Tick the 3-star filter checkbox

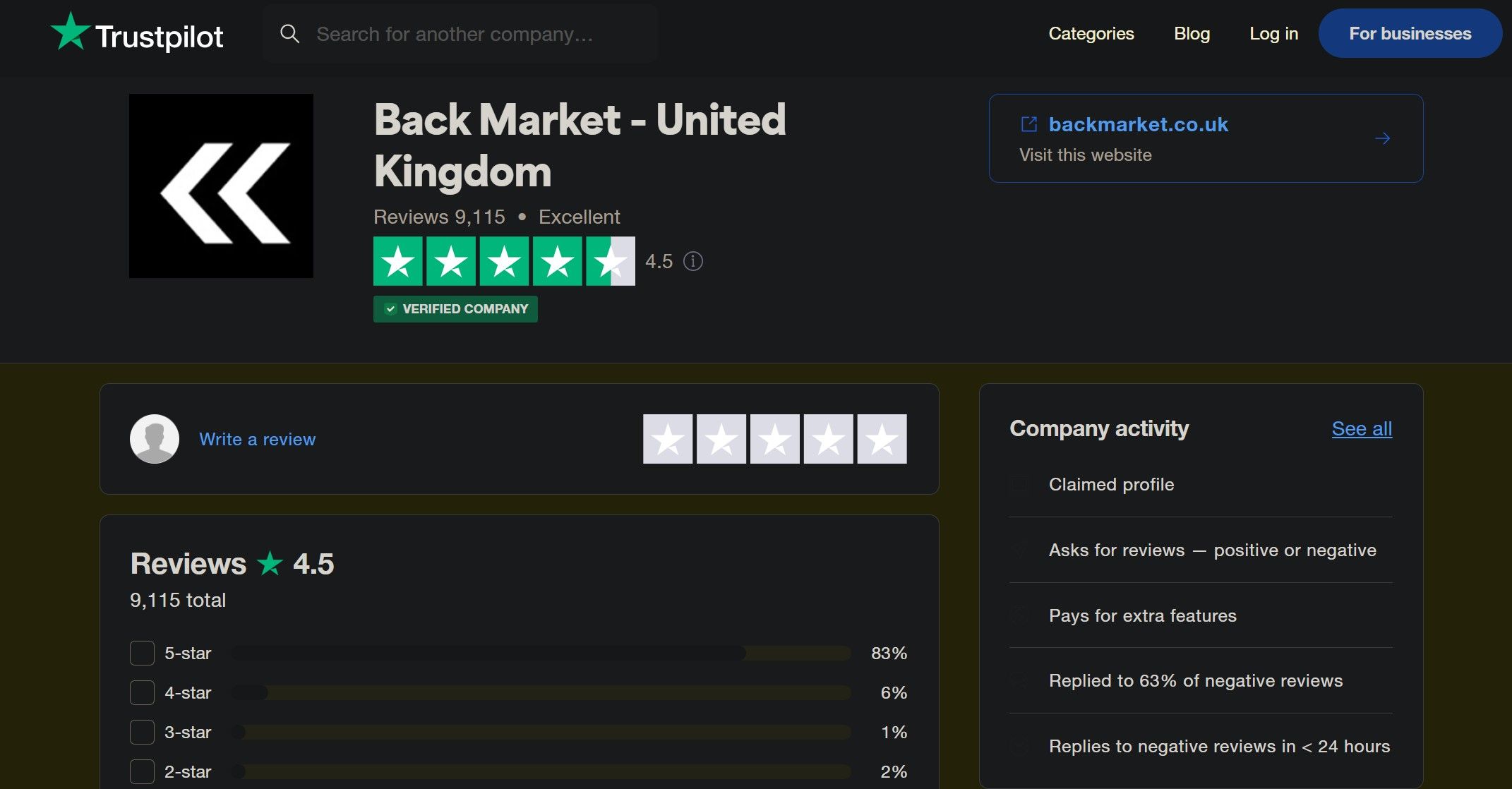[142, 732]
